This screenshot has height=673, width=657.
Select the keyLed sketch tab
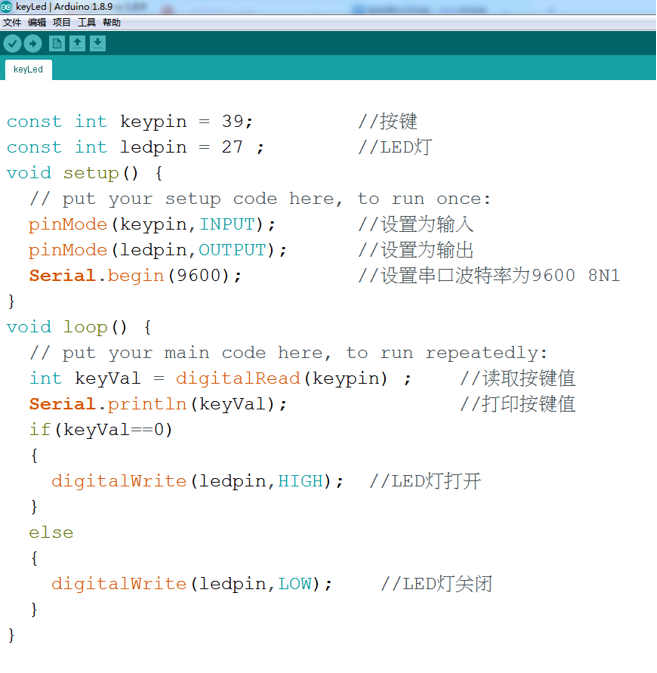28,70
